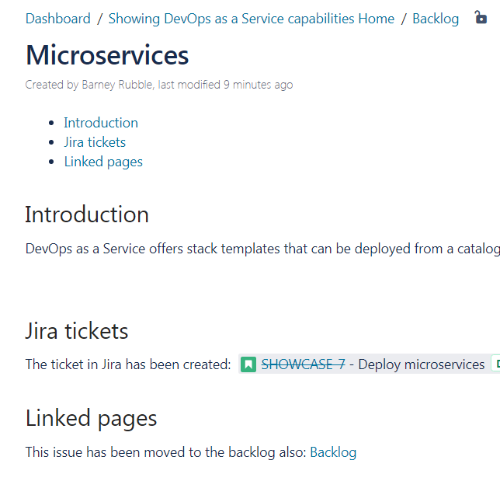The height and width of the screenshot is (502, 500).
Task: Click 'The ticket in Jira has been created' text
Action: 128,364
